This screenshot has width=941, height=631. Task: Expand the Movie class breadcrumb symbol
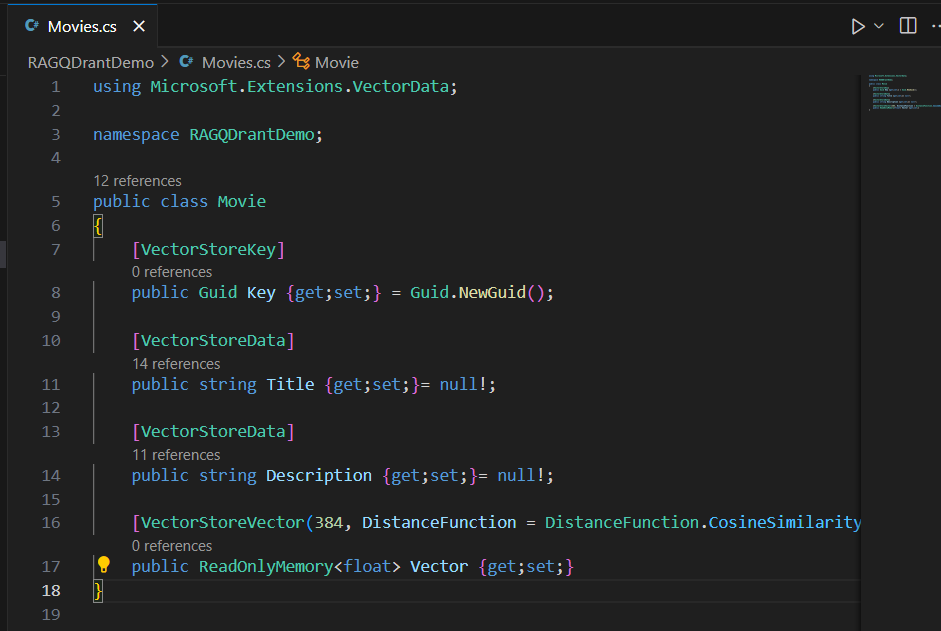[337, 62]
